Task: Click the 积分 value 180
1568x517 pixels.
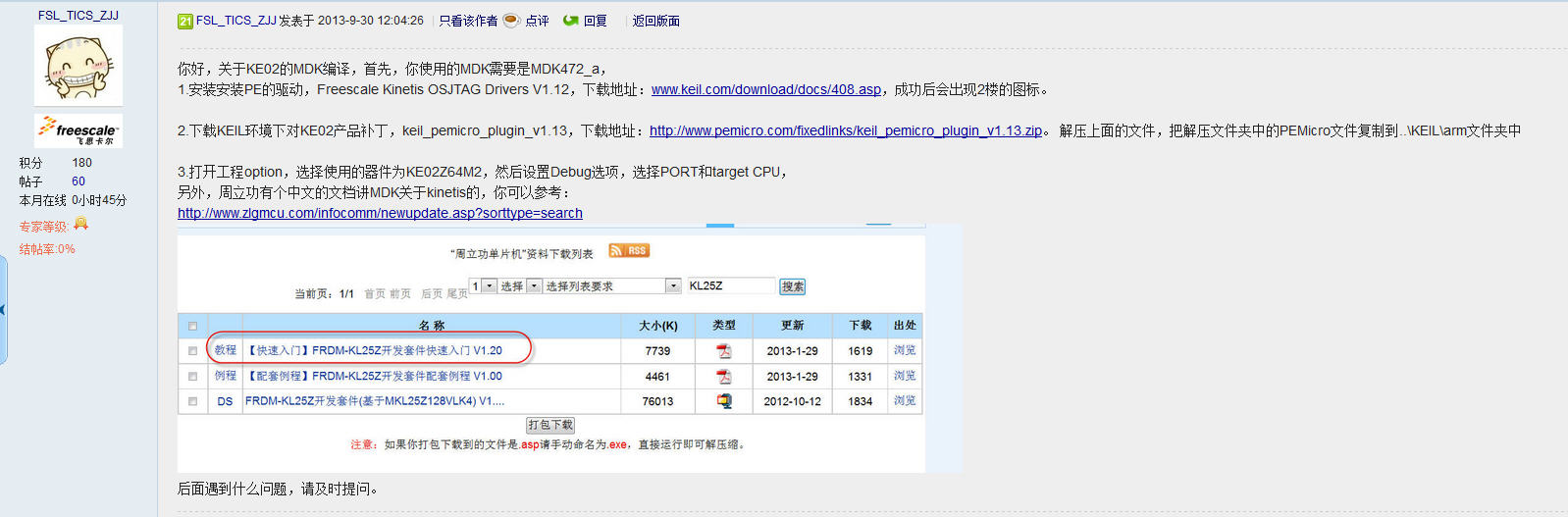Action: [81, 163]
